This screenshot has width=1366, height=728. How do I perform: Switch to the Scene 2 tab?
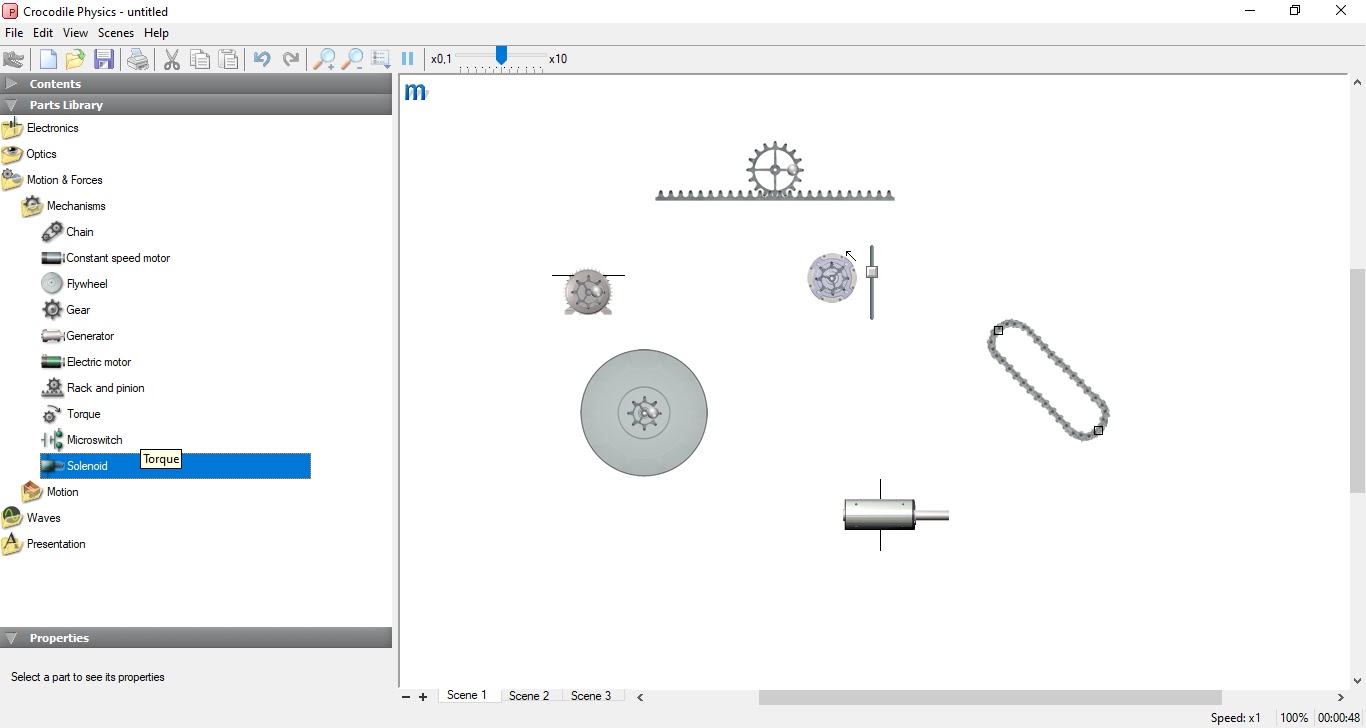[x=529, y=696]
